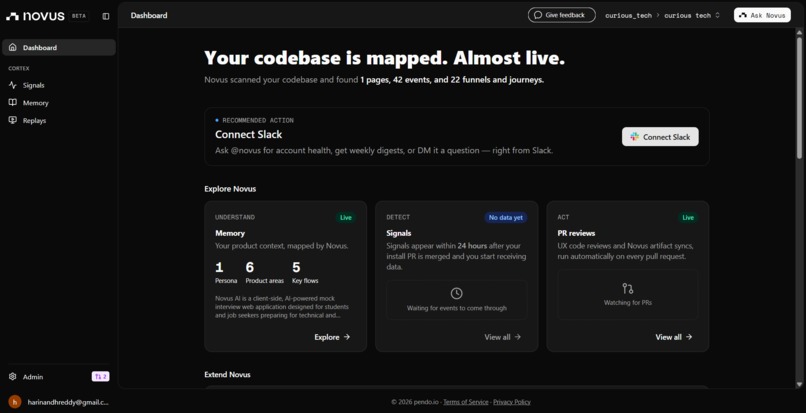The width and height of the screenshot is (806, 413).
Task: Click the Dashboard home icon
Action: 13,47
